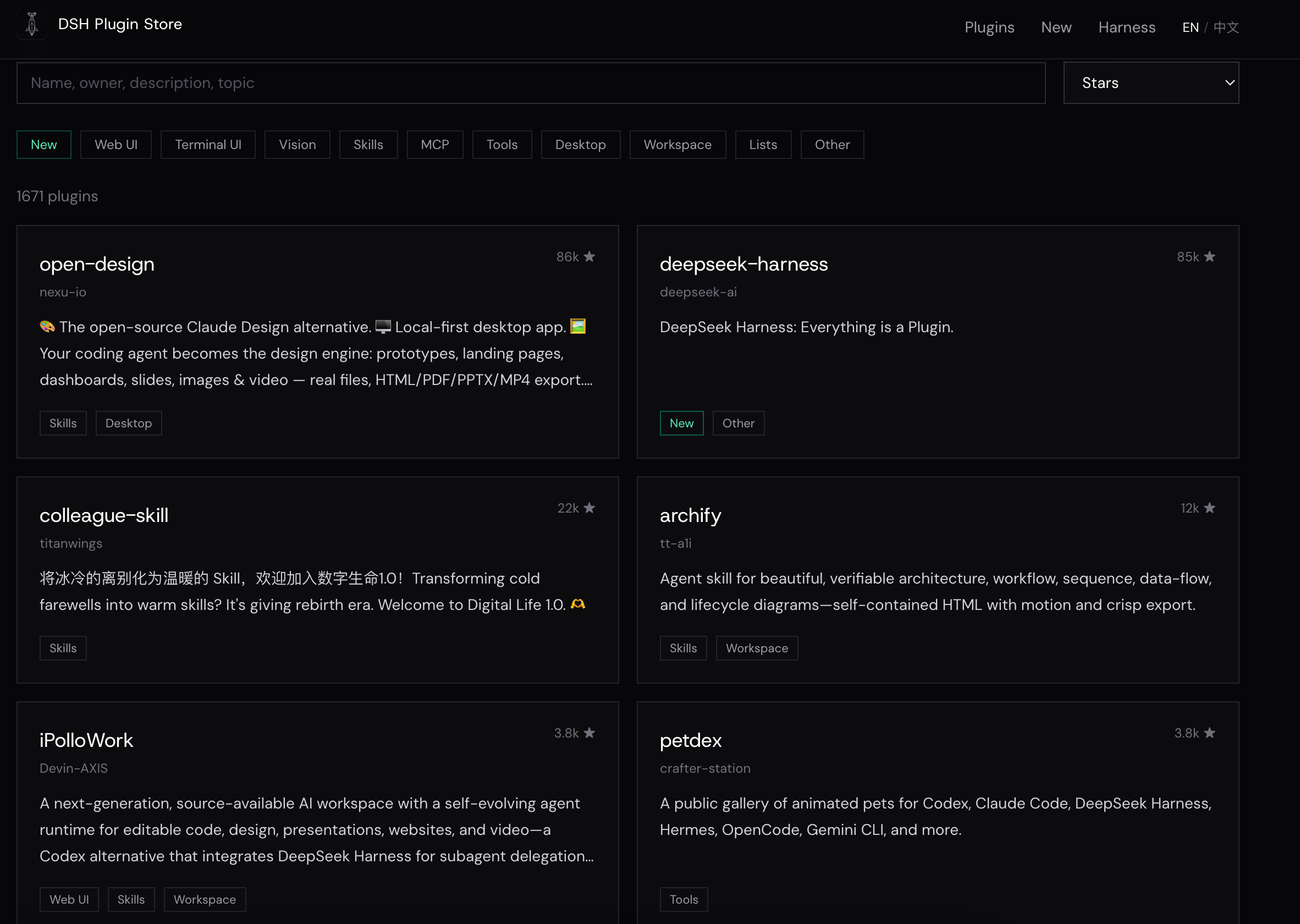Click the star icon on deepseek-harness card
The width and height of the screenshot is (1300, 924).
1210,257
